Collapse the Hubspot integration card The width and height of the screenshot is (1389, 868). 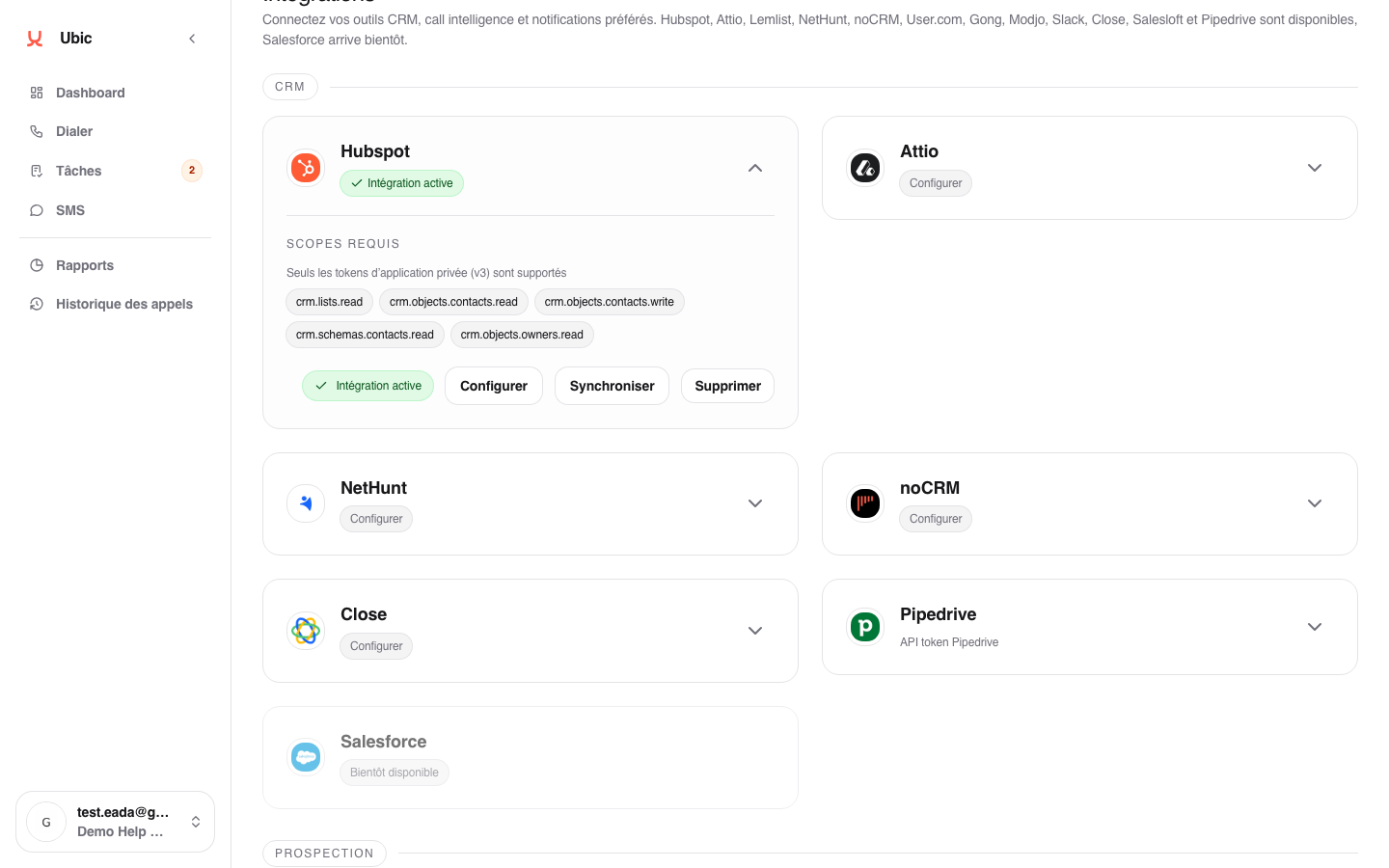(755, 168)
